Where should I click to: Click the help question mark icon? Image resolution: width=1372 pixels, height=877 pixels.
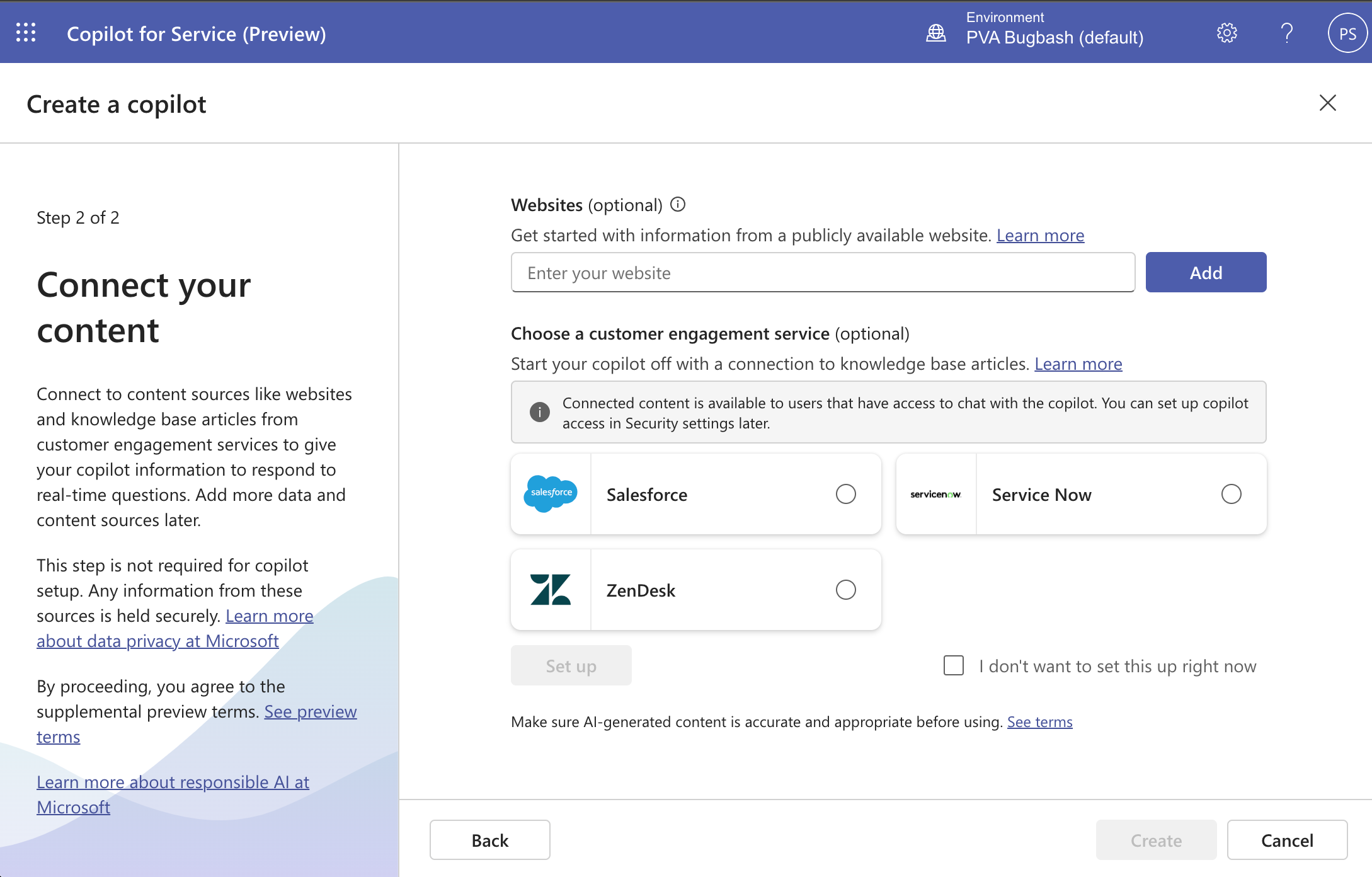(1285, 32)
